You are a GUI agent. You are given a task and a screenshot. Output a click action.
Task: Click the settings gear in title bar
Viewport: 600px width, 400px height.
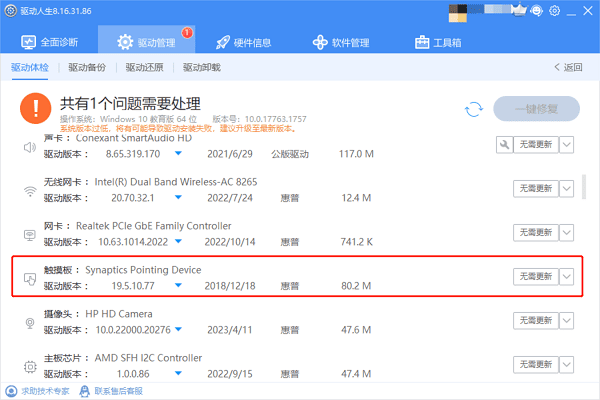pyautogui.click(x=554, y=11)
